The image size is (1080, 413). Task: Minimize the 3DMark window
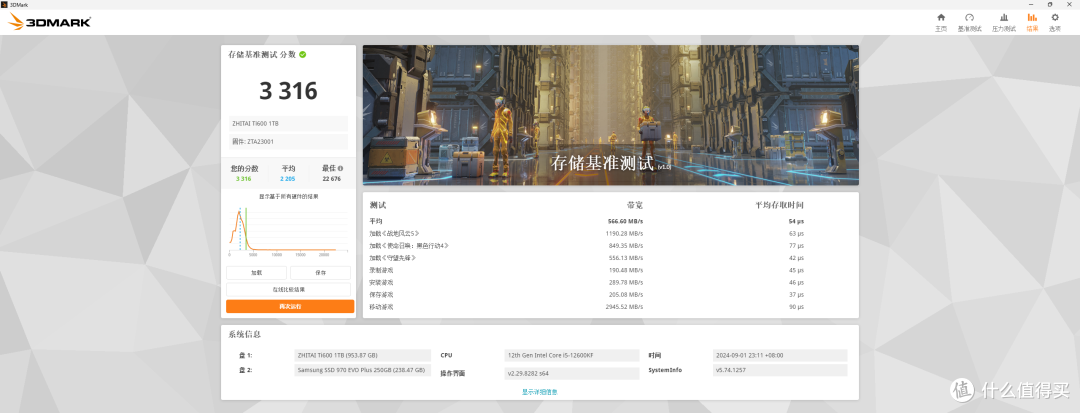pos(1030,3)
